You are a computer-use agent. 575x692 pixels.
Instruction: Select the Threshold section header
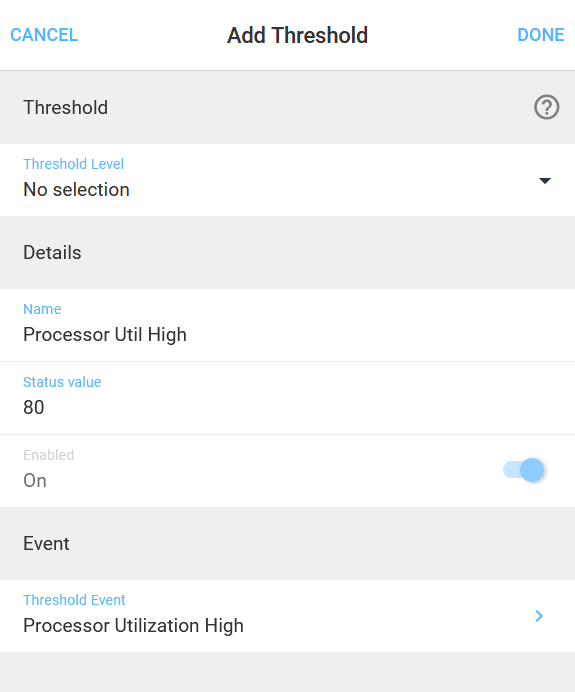click(x=287, y=107)
